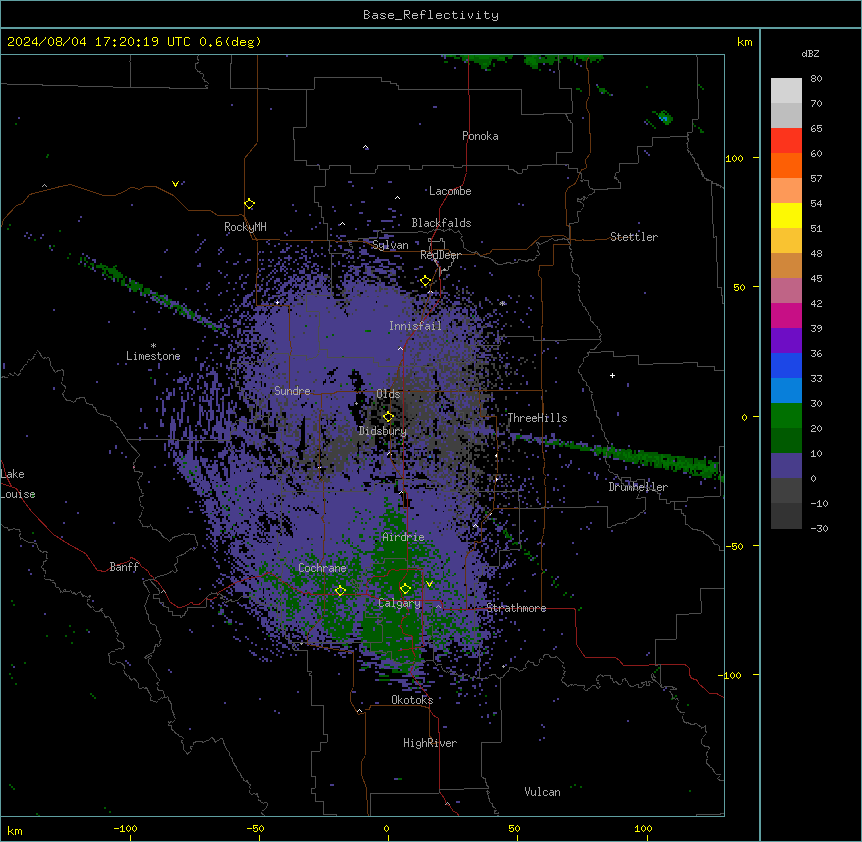Click the yellow diamond marker below RedDeer
Viewport: 862px width, 842px height.
[x=426, y=281]
